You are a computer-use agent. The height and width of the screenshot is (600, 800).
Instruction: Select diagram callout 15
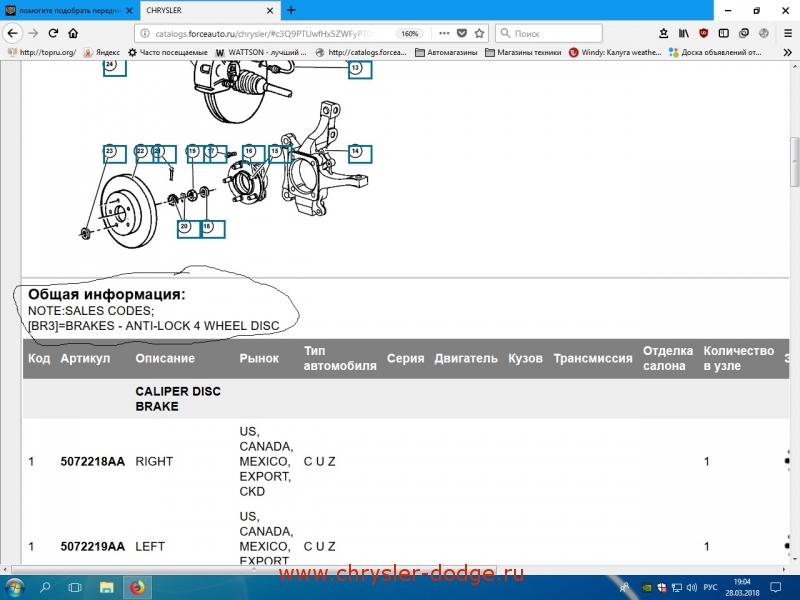[279, 153]
